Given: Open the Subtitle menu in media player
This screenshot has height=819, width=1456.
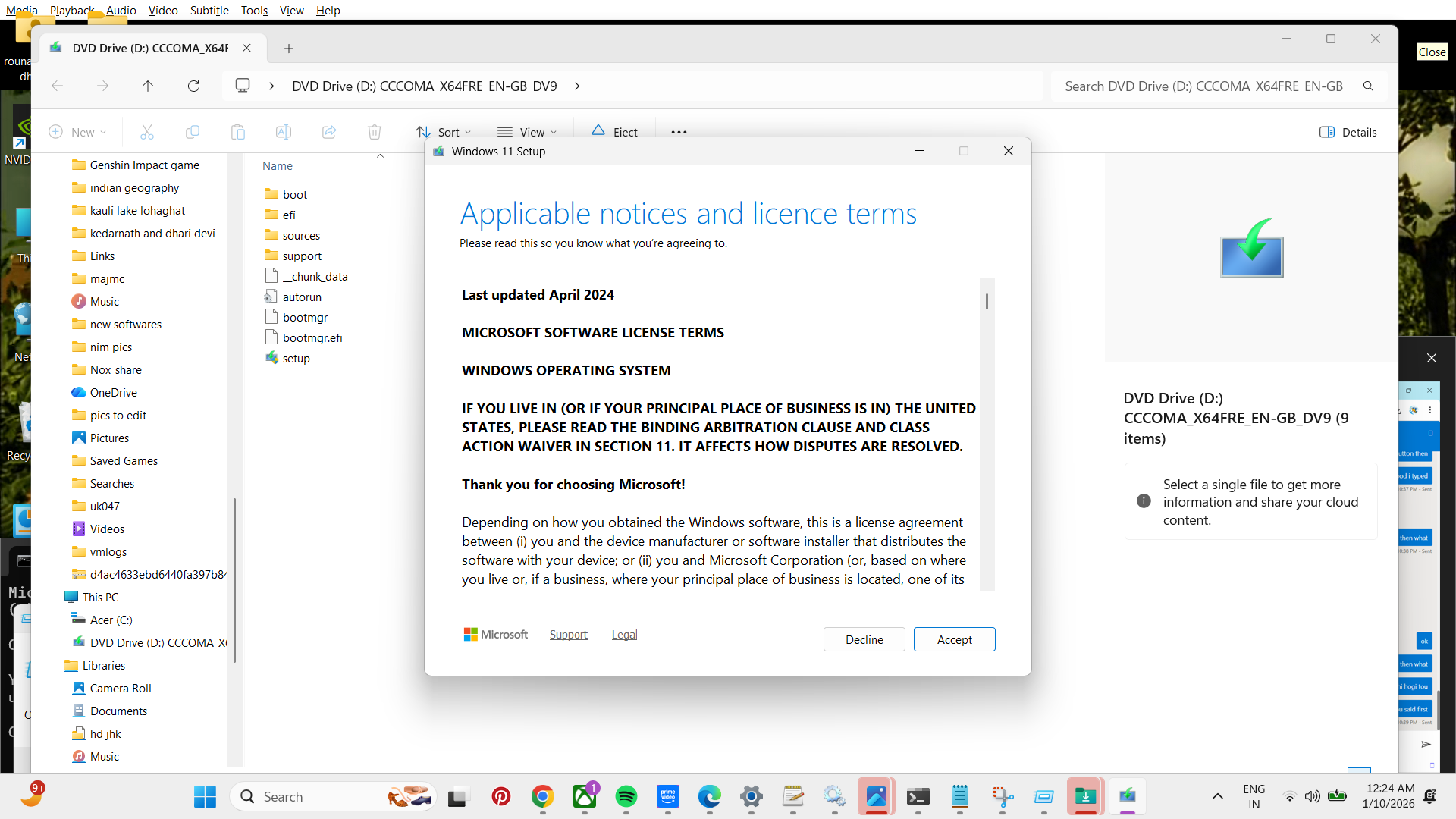Looking at the screenshot, I should tap(209, 10).
